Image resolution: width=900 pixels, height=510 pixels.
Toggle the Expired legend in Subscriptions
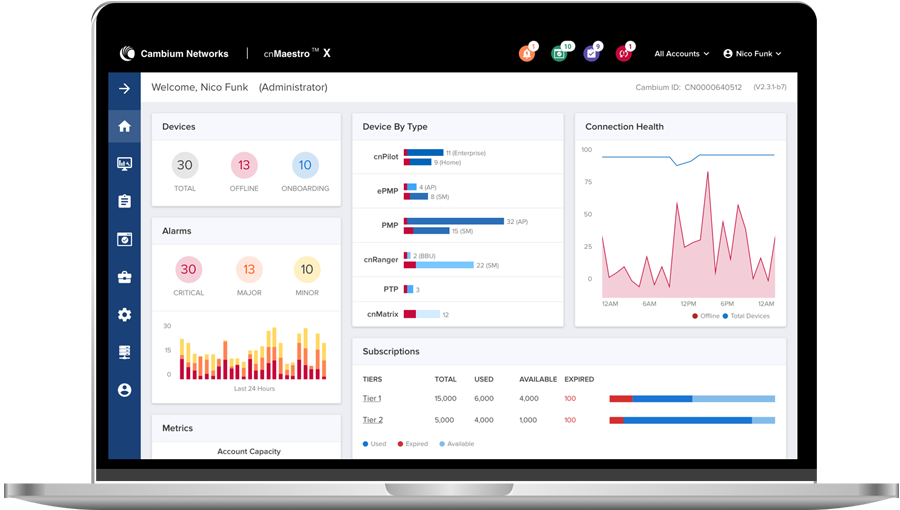pyautogui.click(x=413, y=444)
